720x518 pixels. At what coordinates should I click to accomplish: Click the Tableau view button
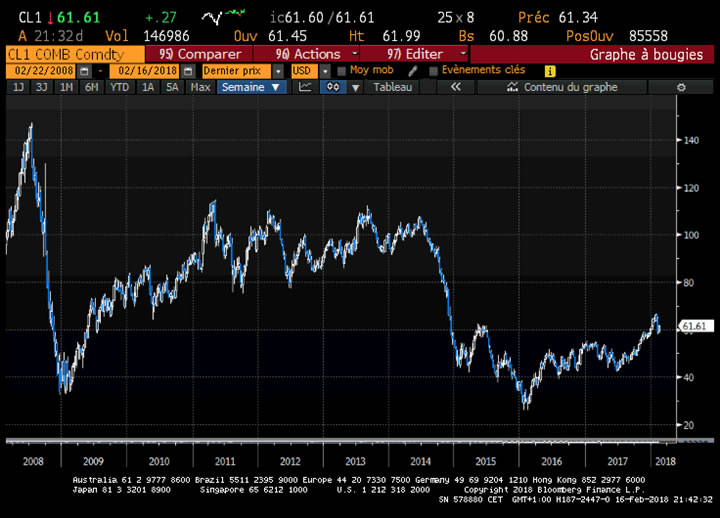(393, 88)
